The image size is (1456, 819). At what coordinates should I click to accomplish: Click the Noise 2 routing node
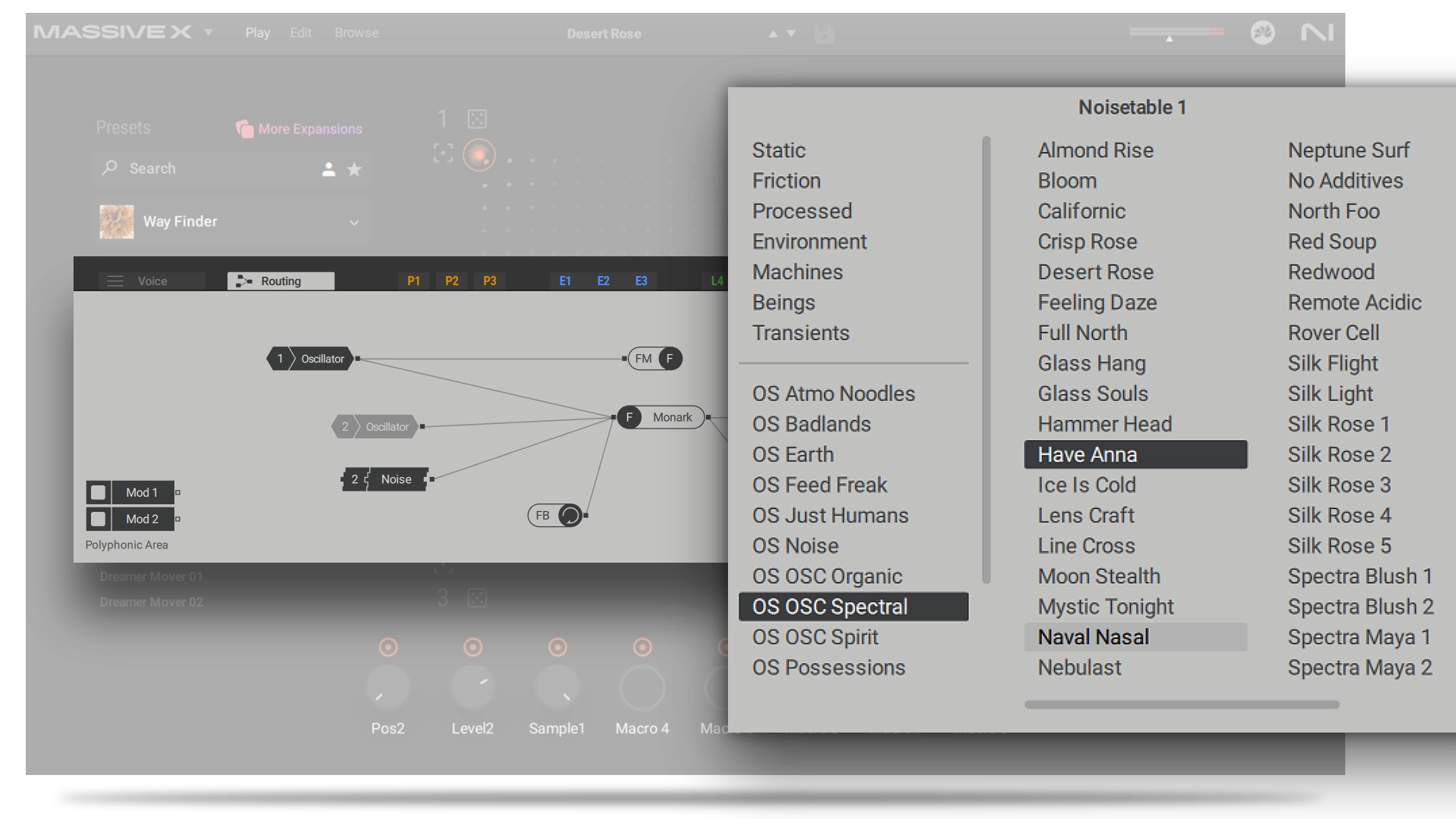pos(385,479)
